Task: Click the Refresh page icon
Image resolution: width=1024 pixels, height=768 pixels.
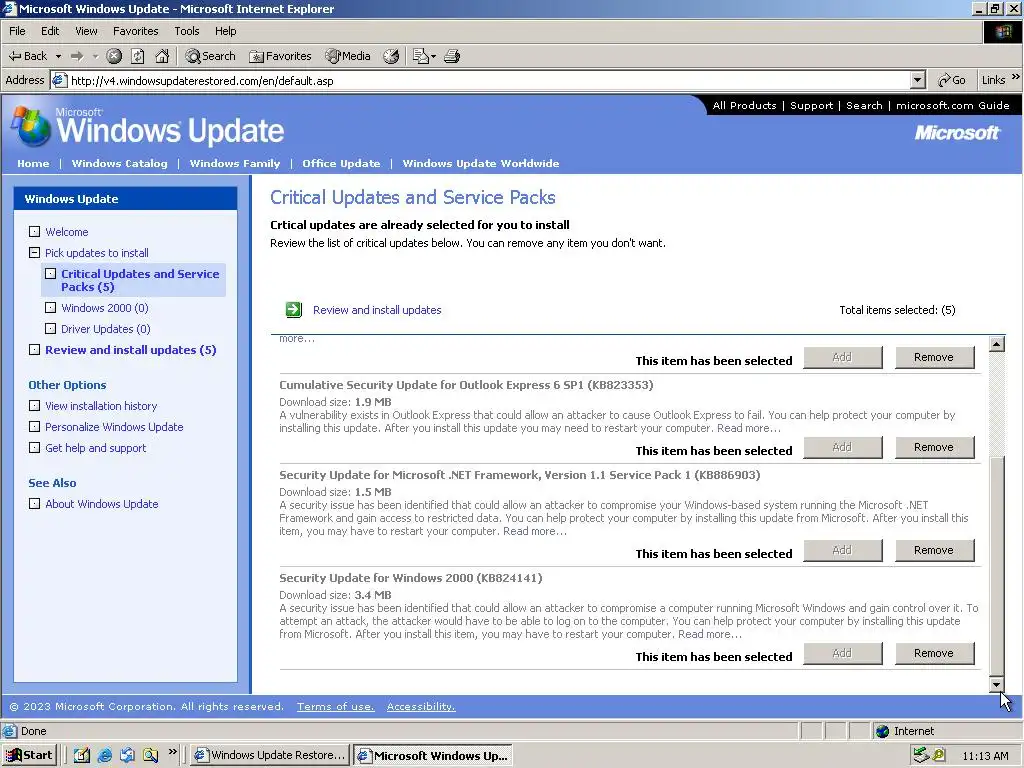Action: (138, 56)
